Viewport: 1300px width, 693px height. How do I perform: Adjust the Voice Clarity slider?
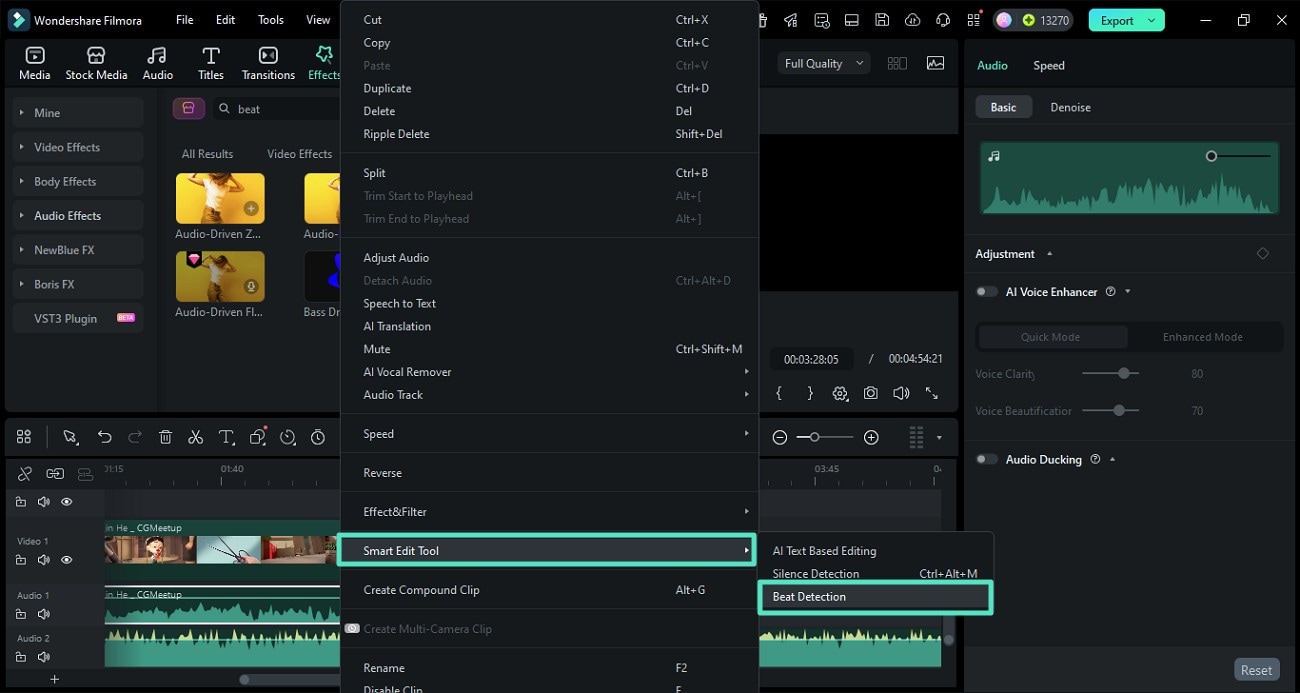coord(1124,373)
